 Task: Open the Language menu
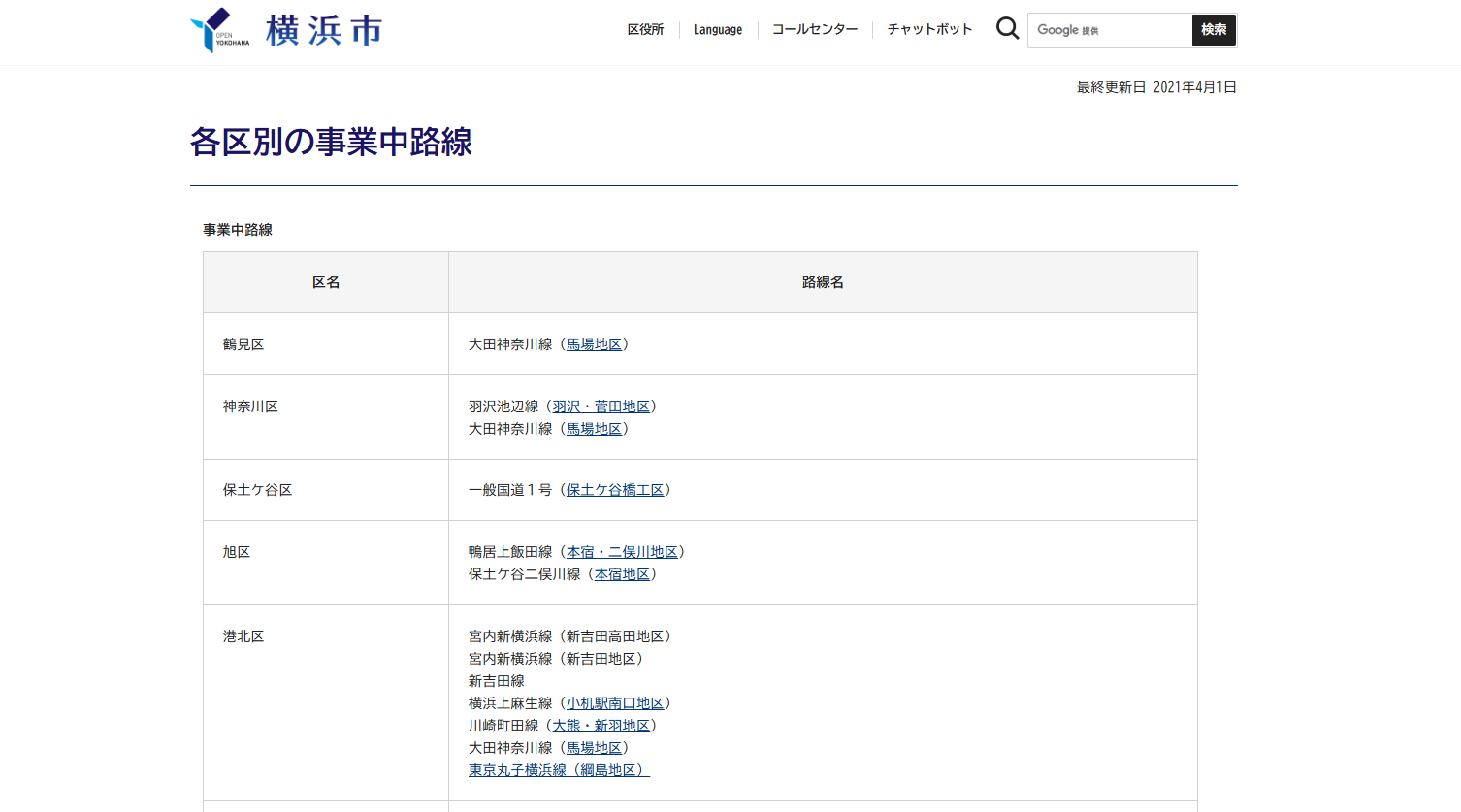click(x=717, y=30)
